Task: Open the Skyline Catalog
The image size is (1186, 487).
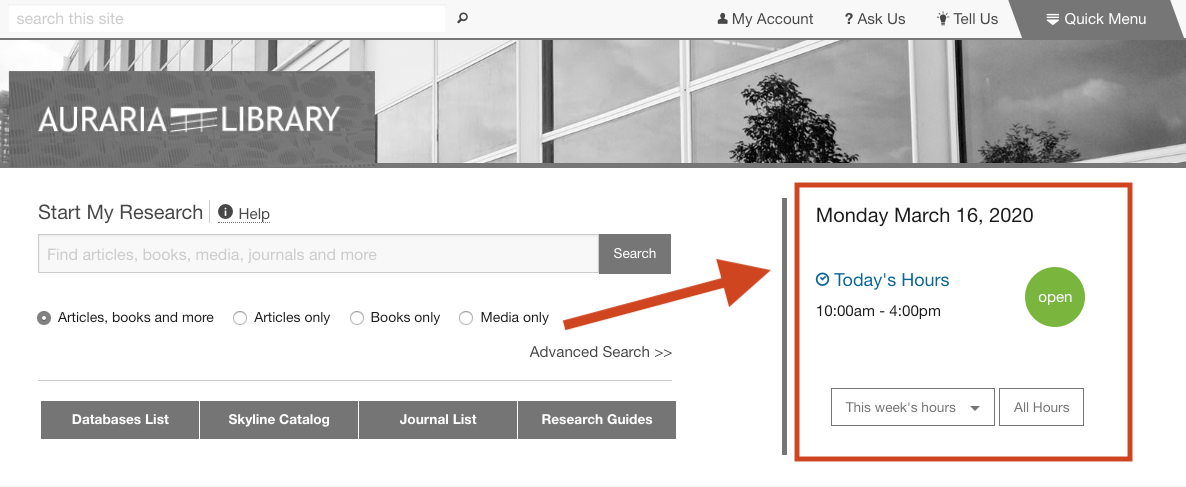Action: pyautogui.click(x=279, y=420)
